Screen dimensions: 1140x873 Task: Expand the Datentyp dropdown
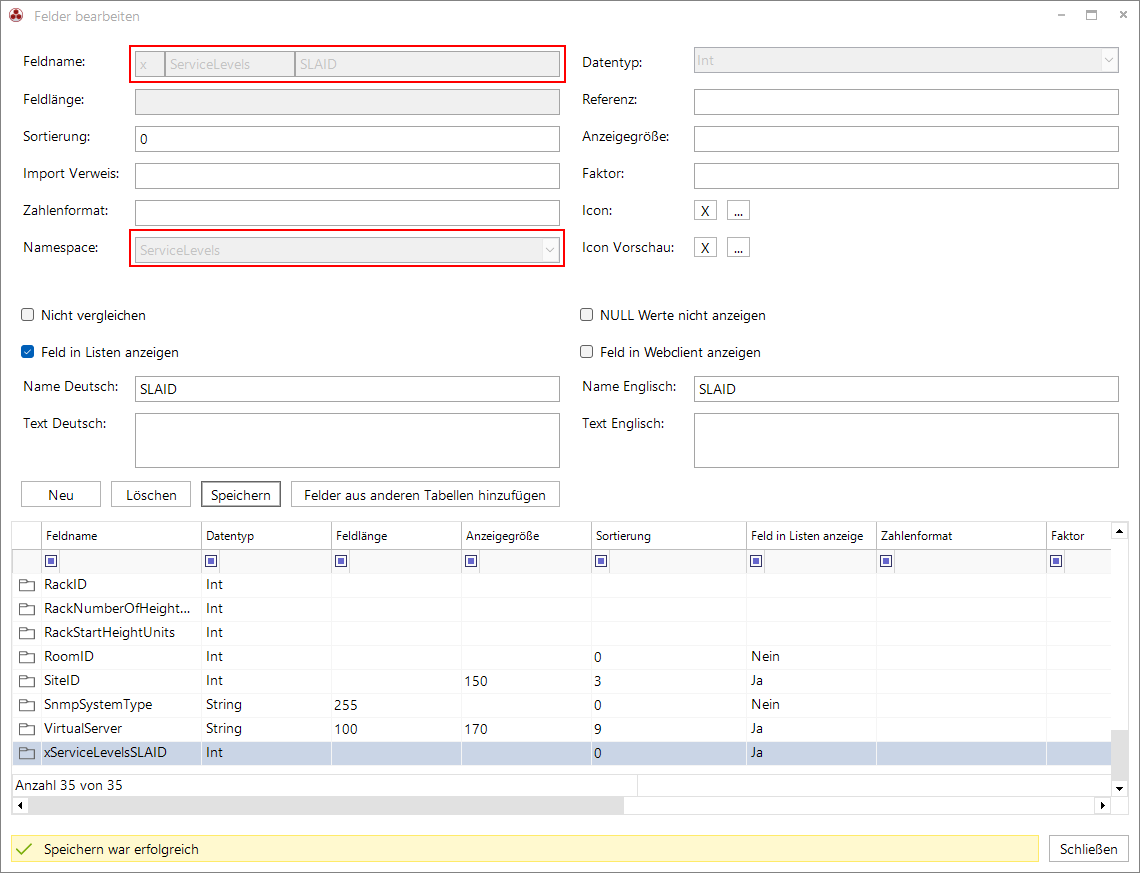(x=1109, y=60)
